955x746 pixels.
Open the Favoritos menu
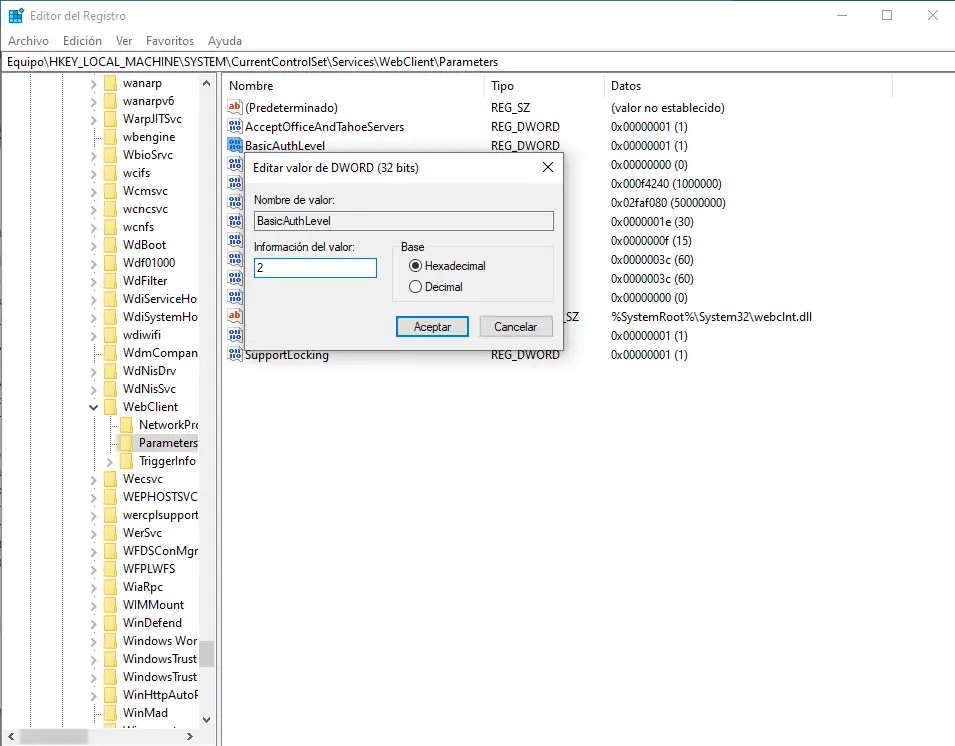pyautogui.click(x=170, y=41)
